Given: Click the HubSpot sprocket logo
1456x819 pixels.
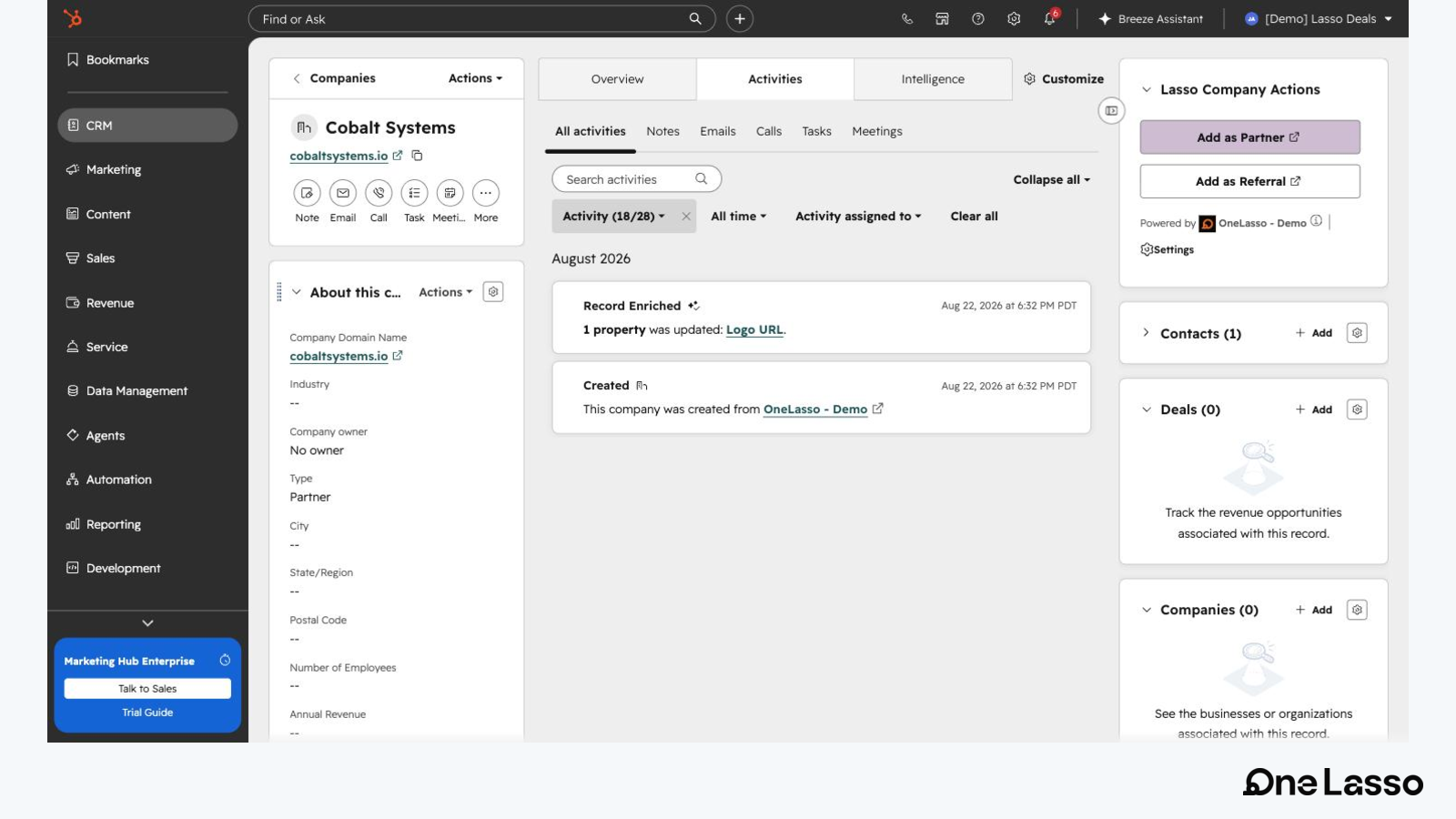Looking at the screenshot, I should (73, 18).
